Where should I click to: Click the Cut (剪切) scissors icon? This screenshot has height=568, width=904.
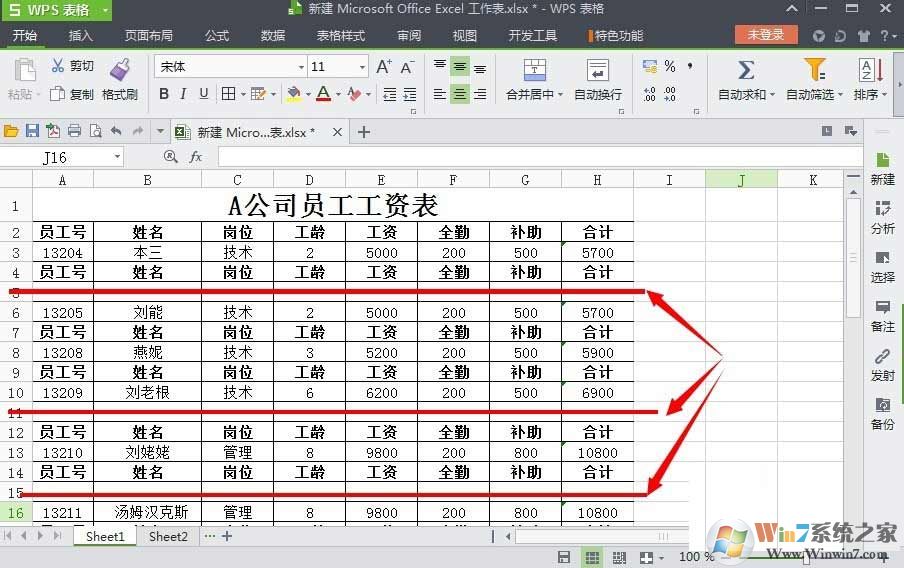(x=58, y=65)
